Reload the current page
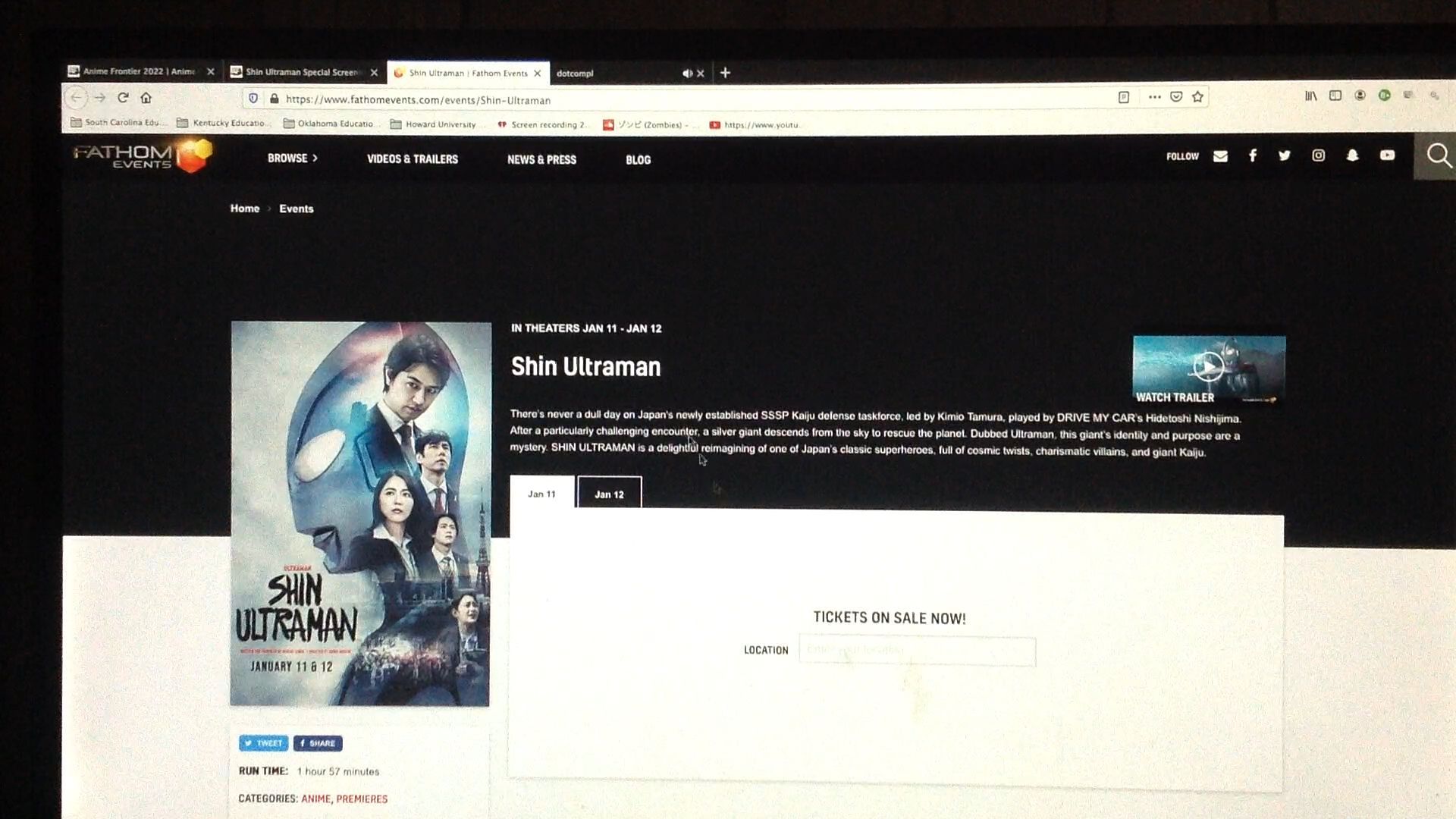 point(123,98)
